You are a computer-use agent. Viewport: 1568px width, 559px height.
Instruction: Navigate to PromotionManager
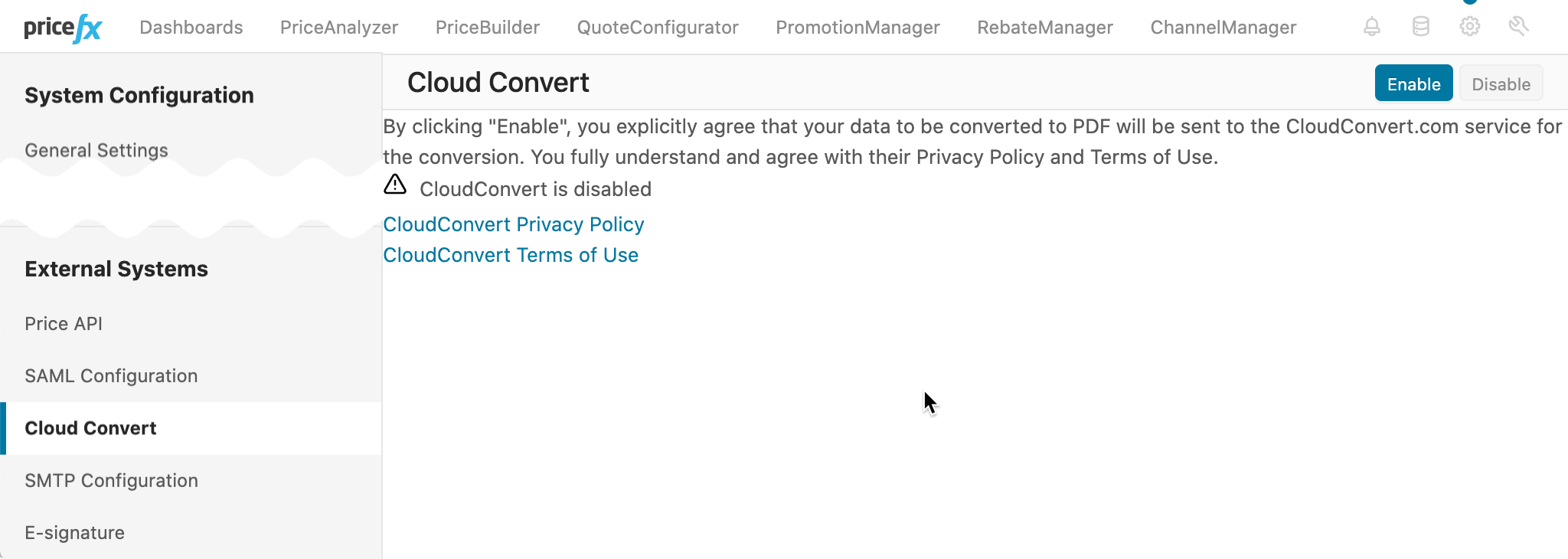click(857, 27)
